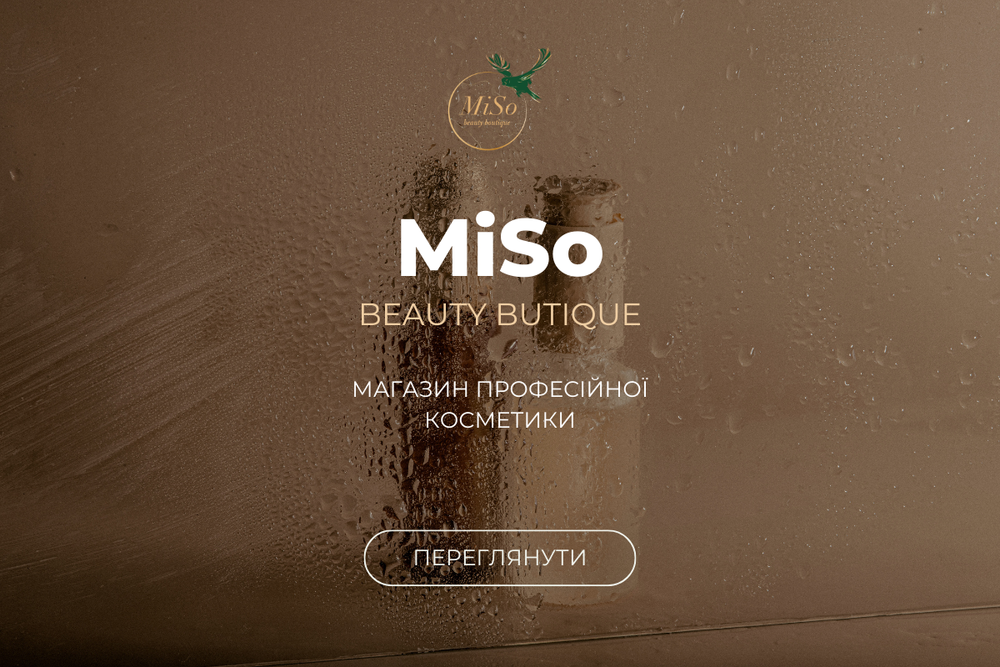The height and width of the screenshot is (667, 1000).
Task: Open the ПЕРЕГЛЯНУТИ button
Action: tap(500, 558)
